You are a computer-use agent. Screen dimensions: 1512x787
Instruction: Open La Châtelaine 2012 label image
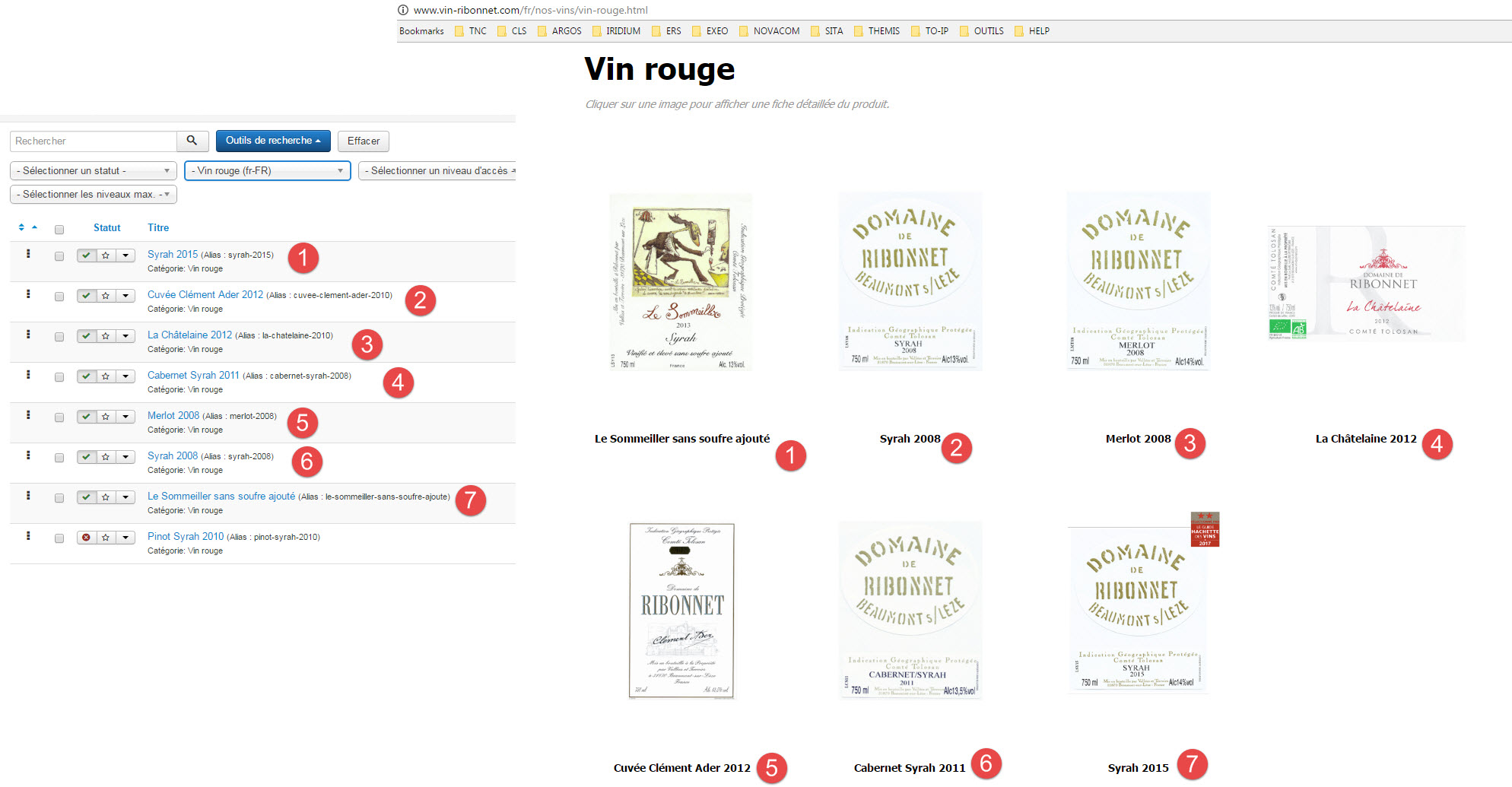coord(1367,283)
